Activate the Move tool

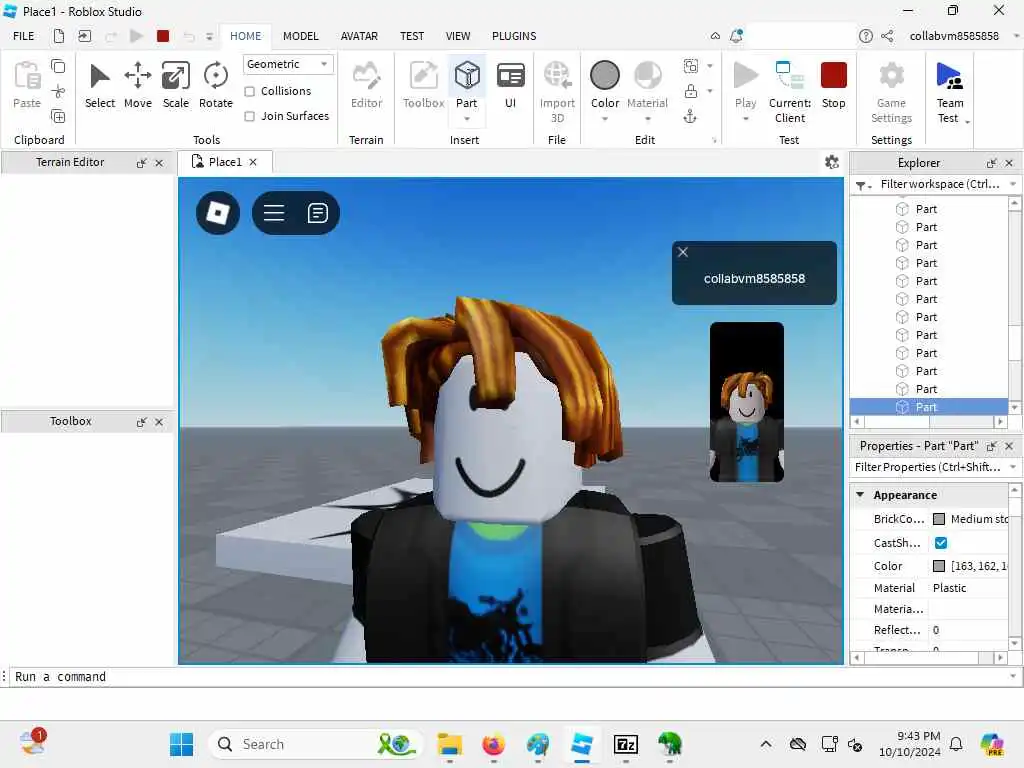(138, 85)
